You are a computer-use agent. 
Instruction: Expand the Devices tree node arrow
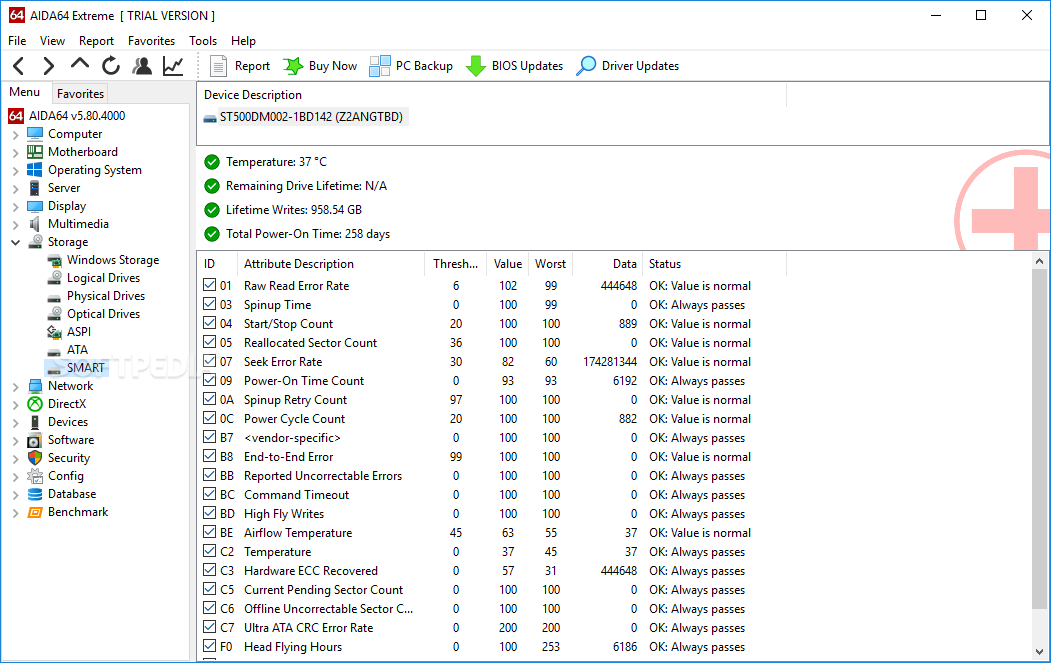(15, 422)
